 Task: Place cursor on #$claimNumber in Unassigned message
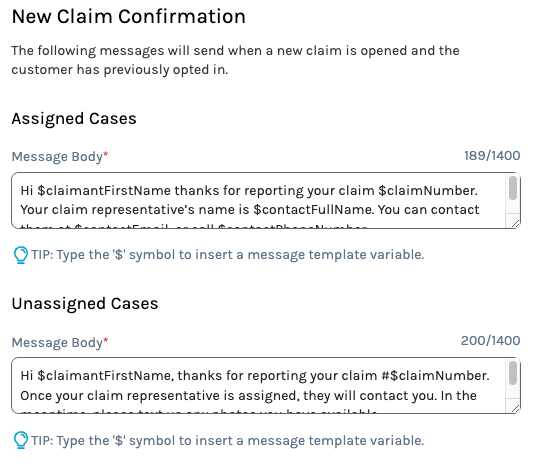pos(435,376)
